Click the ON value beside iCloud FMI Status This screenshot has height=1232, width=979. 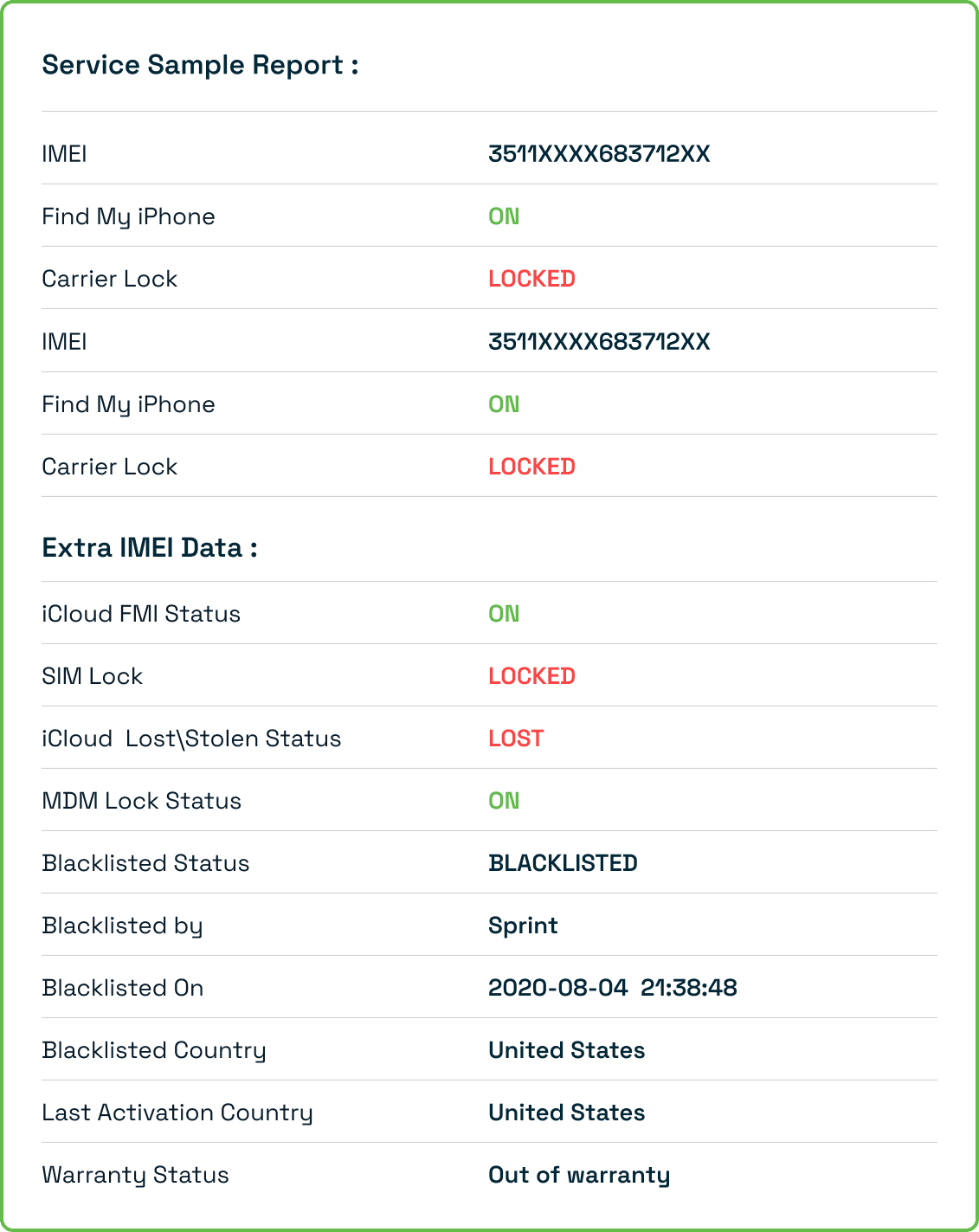[504, 614]
